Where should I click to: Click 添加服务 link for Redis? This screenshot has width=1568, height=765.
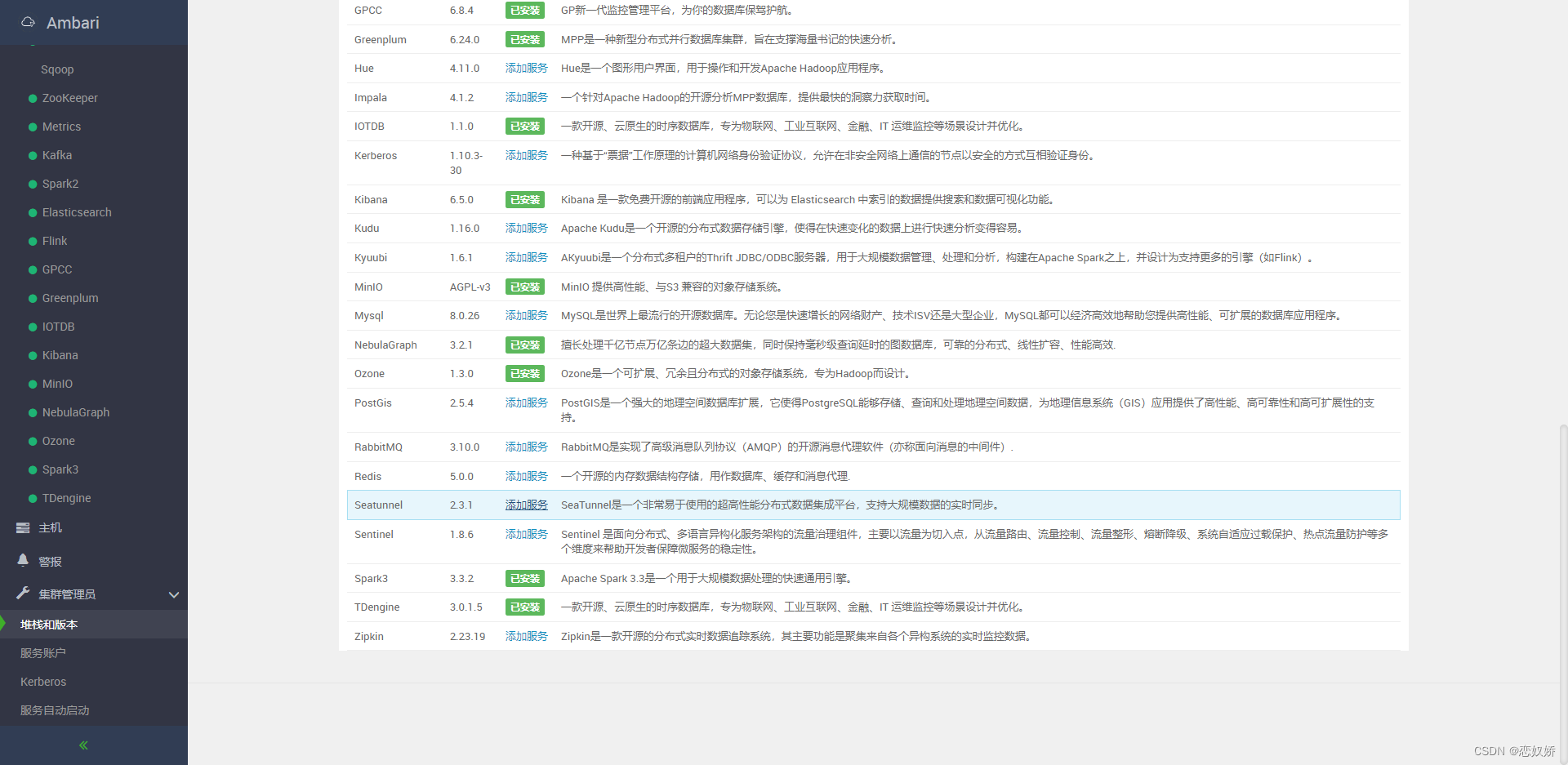coord(527,477)
